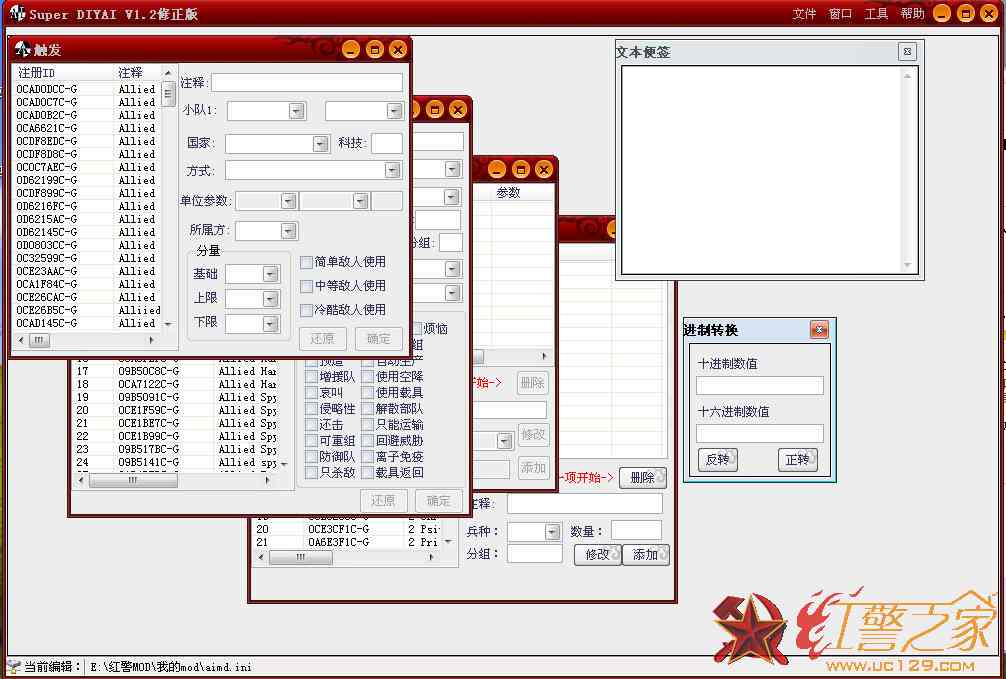Select the row 0CAD0DCC-G in 触发 list

coord(87,89)
